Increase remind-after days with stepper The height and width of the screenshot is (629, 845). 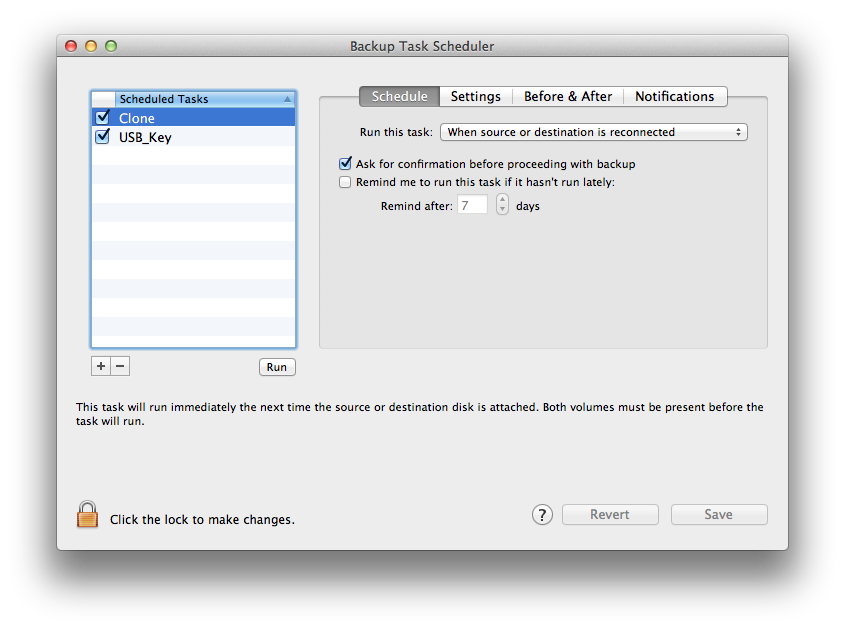[502, 199]
